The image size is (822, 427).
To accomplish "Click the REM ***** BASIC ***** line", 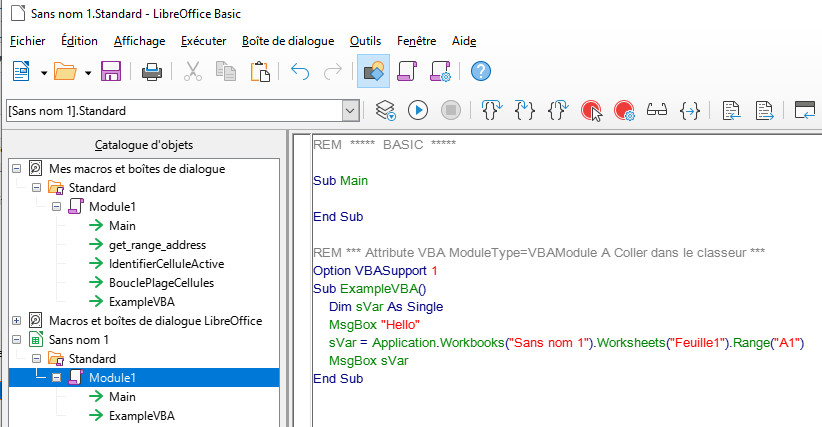I will tap(384, 144).
